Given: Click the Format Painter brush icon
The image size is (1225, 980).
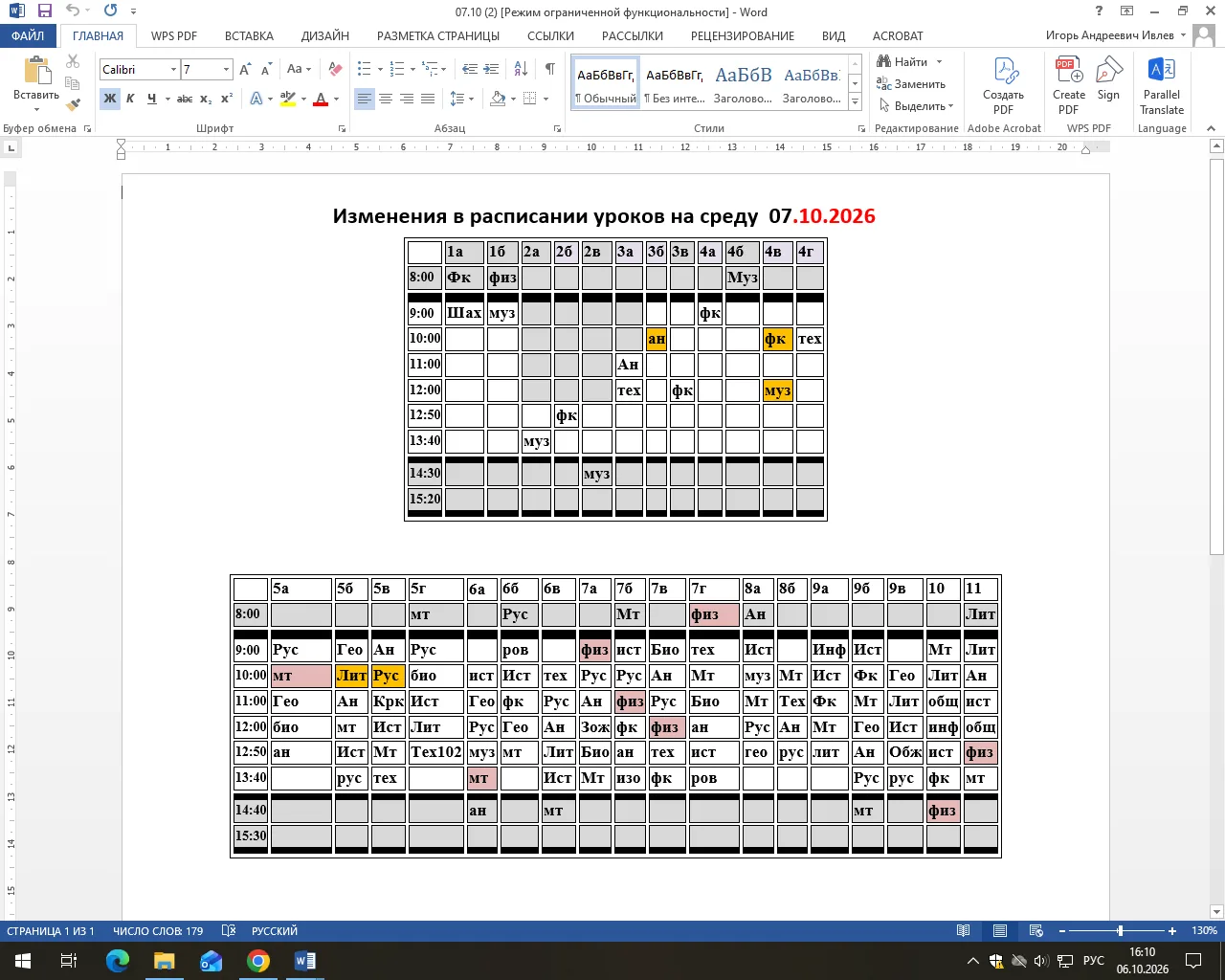Looking at the screenshot, I should (x=74, y=104).
